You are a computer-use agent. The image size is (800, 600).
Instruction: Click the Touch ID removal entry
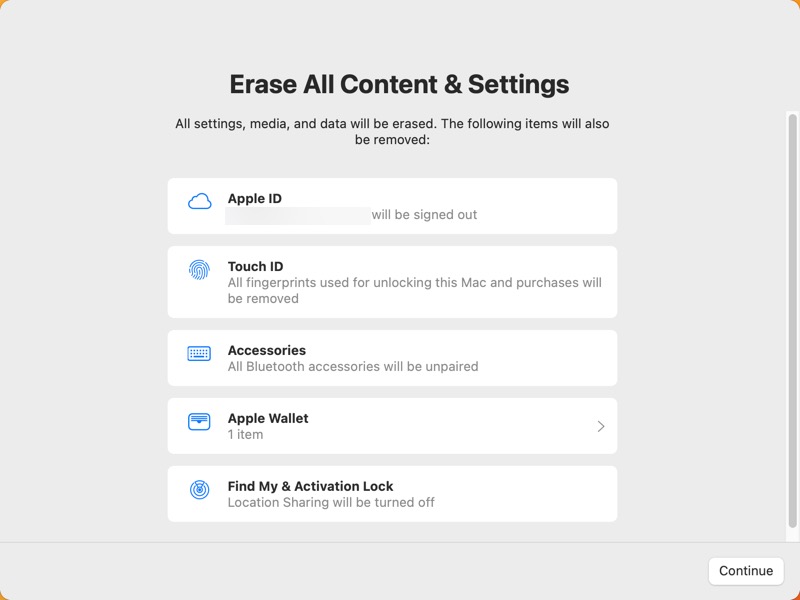pyautogui.click(x=392, y=281)
